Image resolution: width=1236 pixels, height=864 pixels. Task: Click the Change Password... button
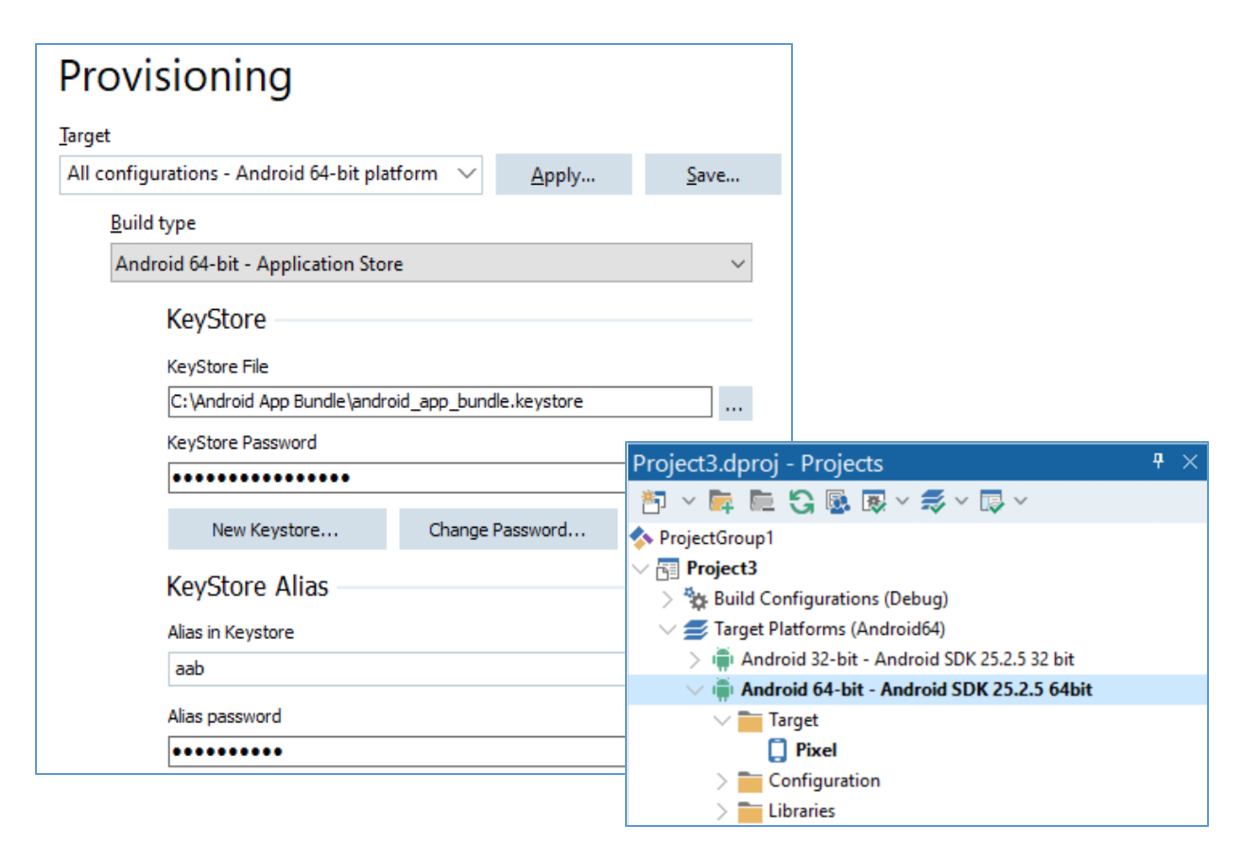[x=507, y=530]
